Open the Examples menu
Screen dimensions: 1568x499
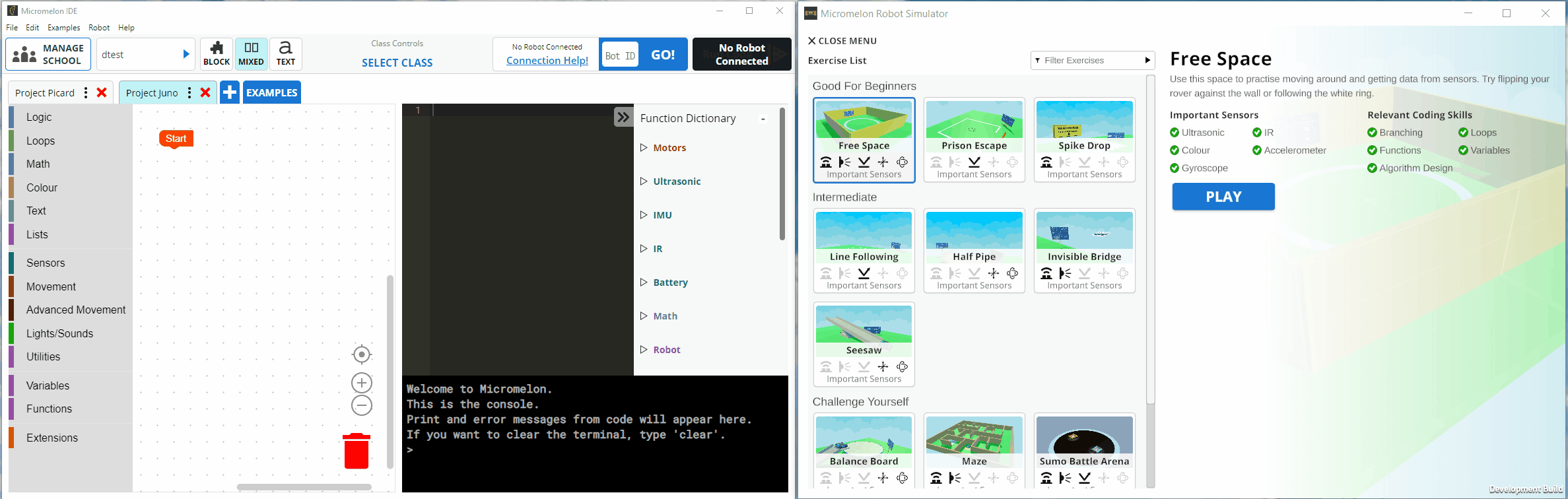coord(63,28)
